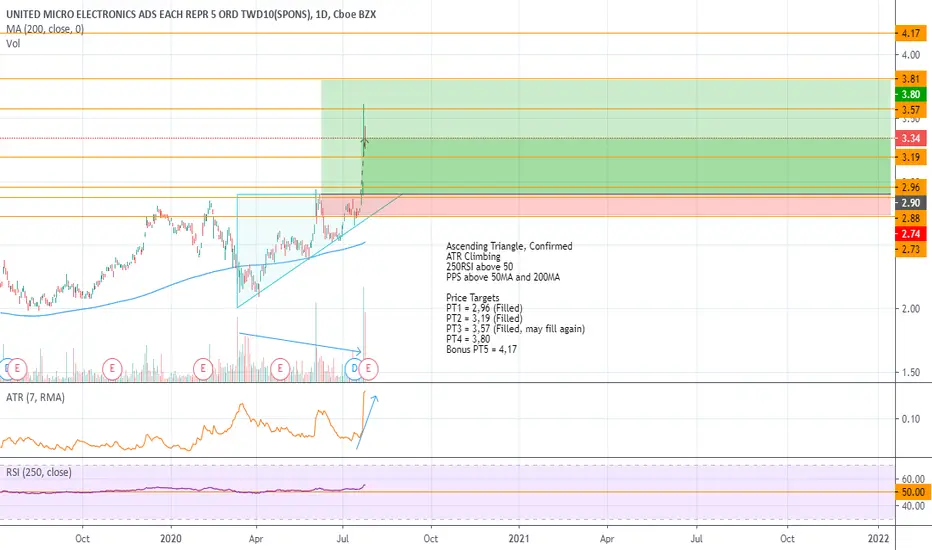Select the '250RSI above 50' annotation line
932x550 pixels.
(x=480, y=267)
